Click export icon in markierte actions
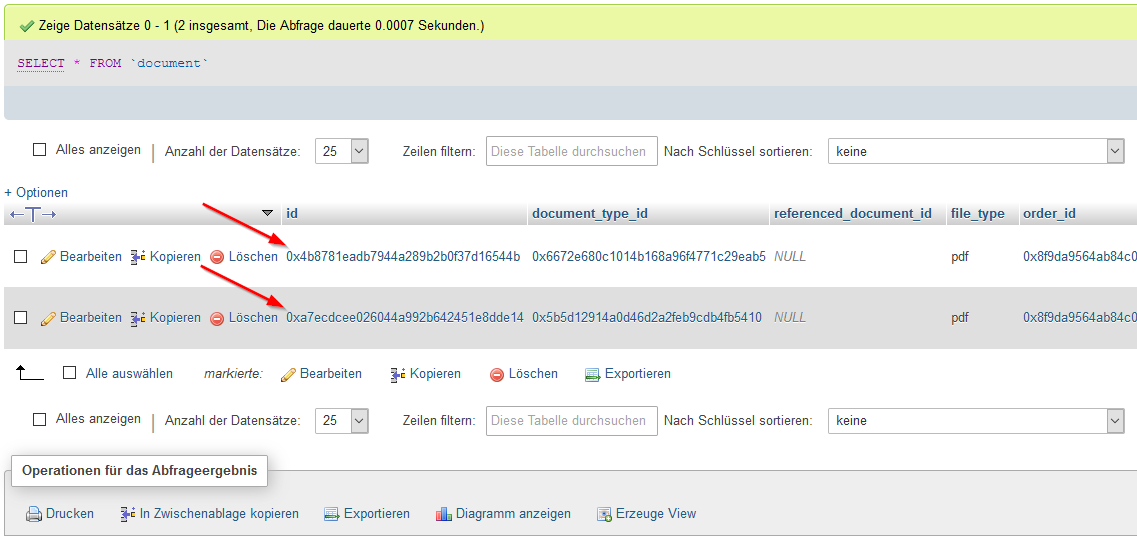This screenshot has width=1137, height=552. 593,374
